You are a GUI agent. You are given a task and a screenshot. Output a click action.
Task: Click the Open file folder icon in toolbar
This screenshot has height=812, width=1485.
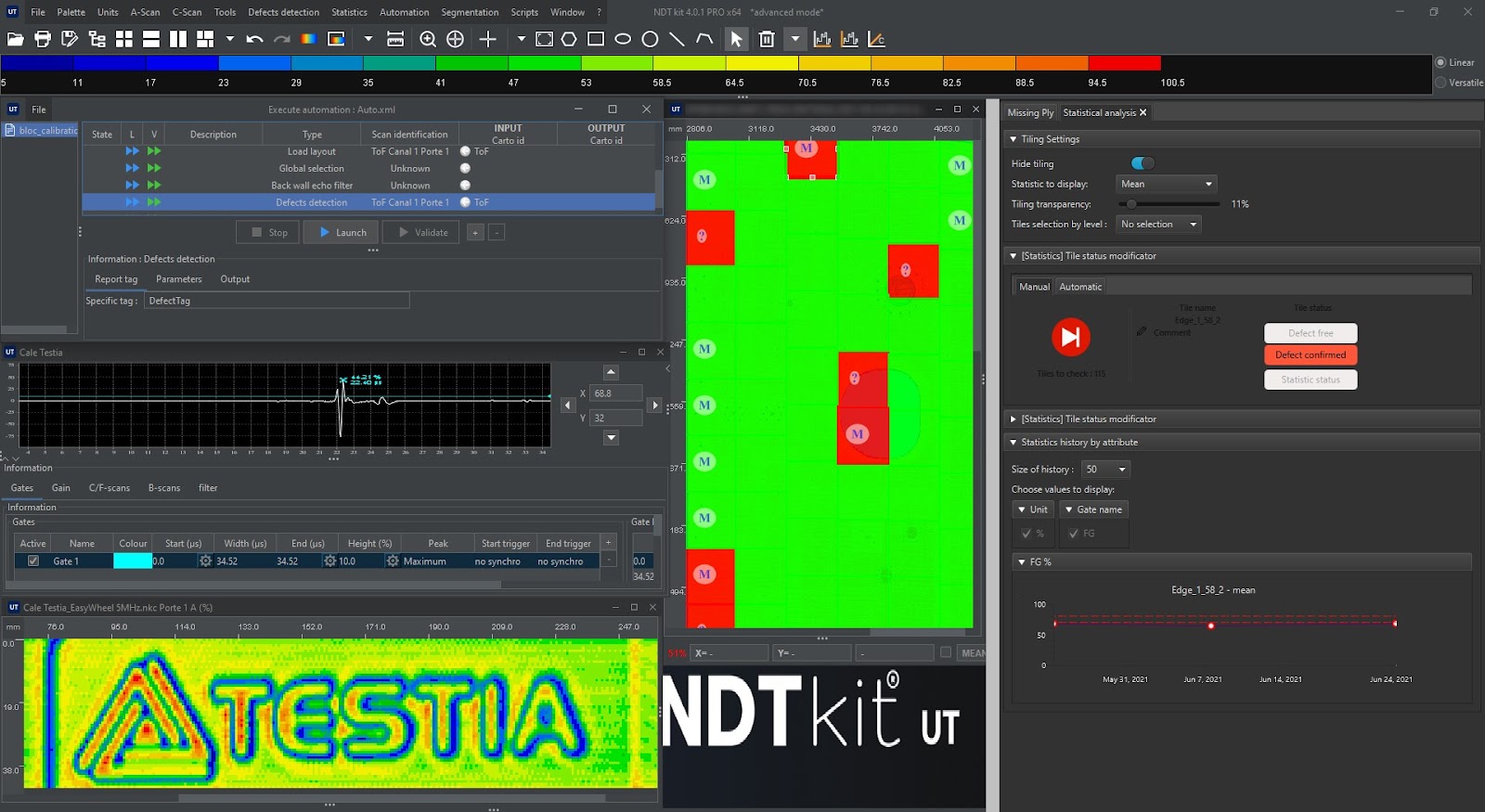15,39
